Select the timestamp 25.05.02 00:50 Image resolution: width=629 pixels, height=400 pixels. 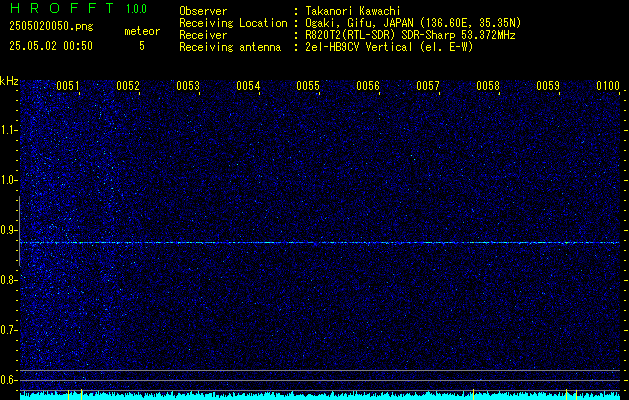pos(51,46)
